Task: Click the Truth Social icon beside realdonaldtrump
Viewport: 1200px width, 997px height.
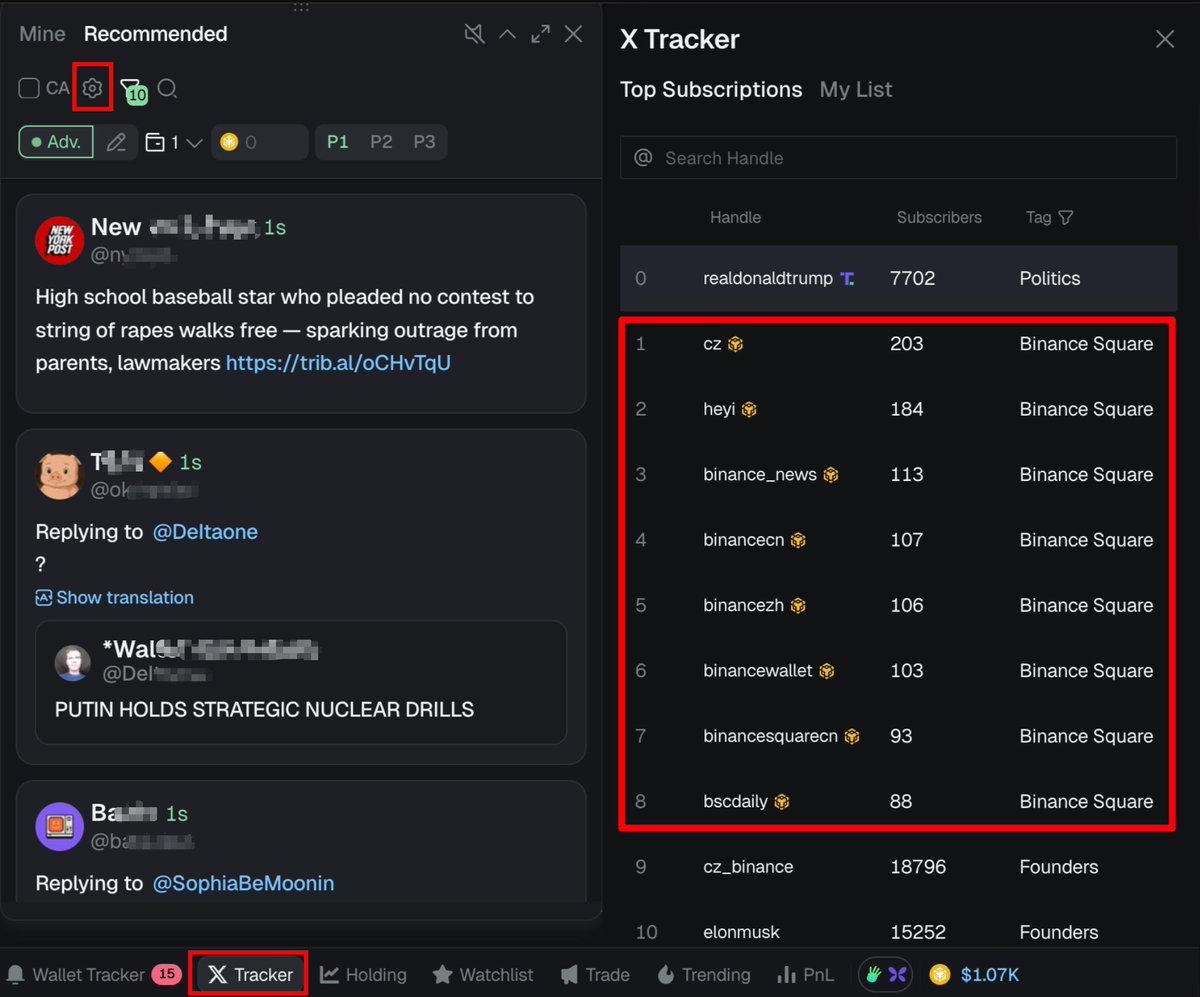Action: [847, 278]
